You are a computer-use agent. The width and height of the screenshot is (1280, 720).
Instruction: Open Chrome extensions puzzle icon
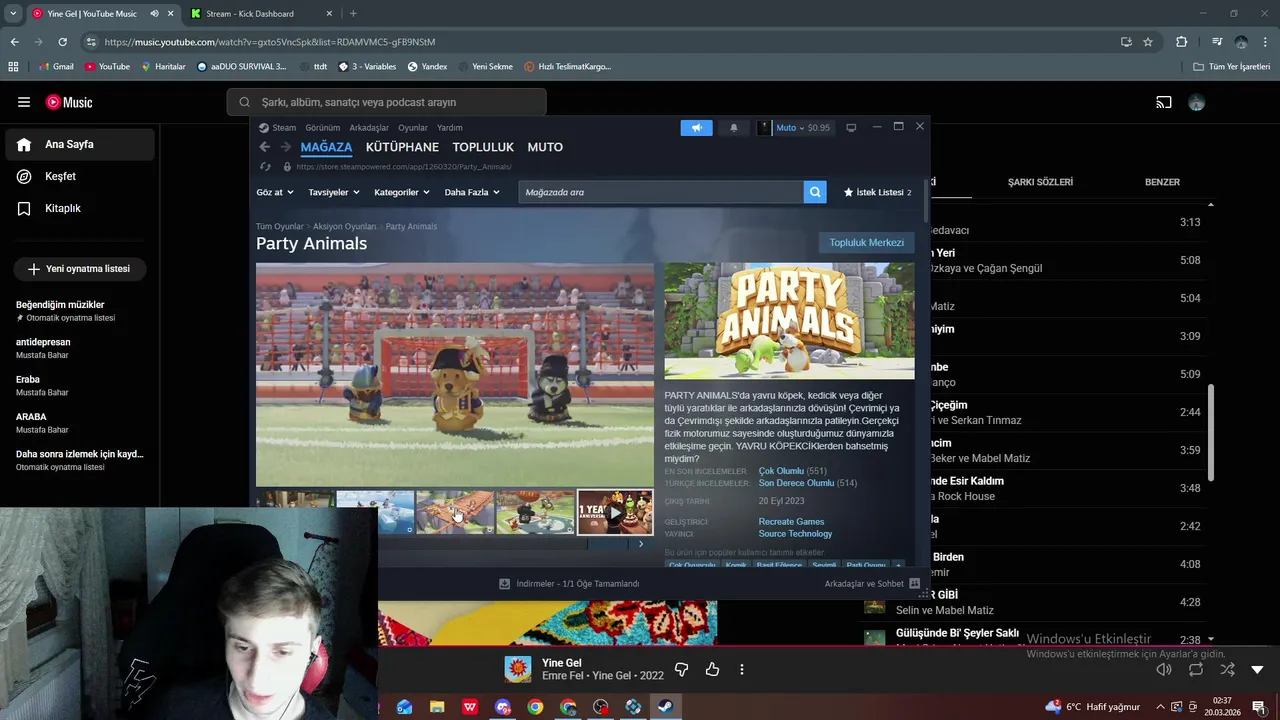pyautogui.click(x=1181, y=42)
